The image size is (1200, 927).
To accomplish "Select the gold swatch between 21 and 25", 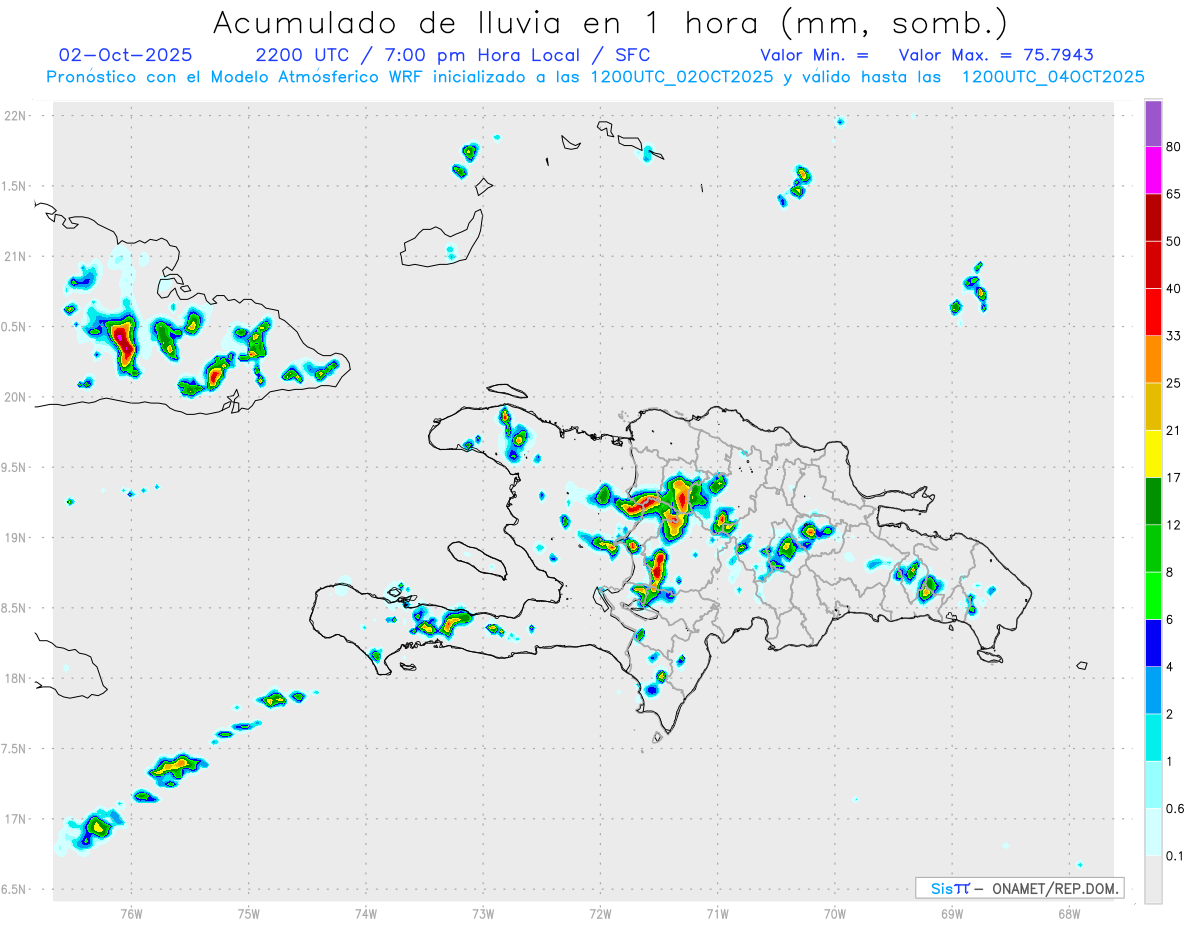I will [x=1153, y=407].
